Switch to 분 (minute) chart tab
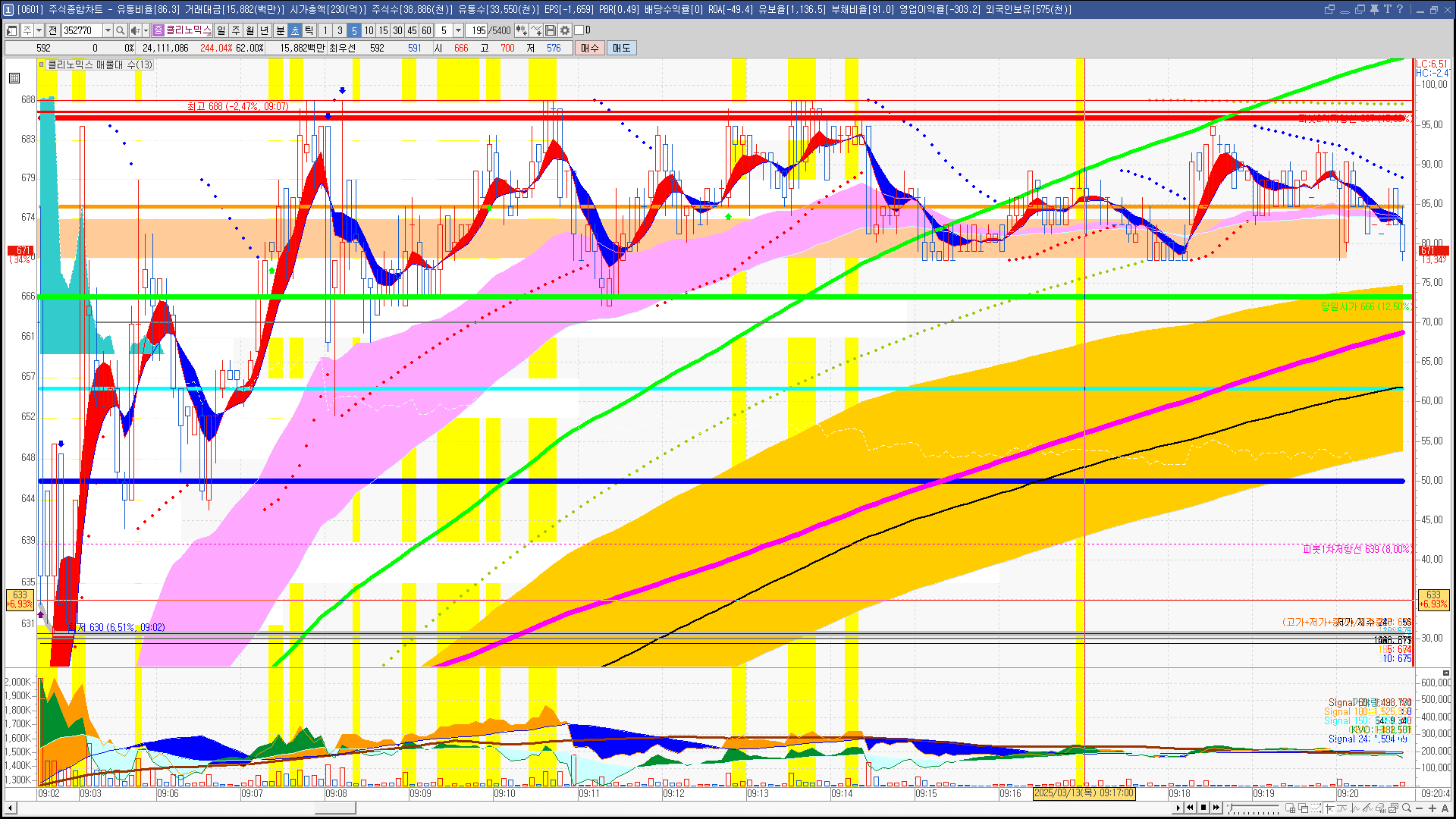 coord(280,30)
